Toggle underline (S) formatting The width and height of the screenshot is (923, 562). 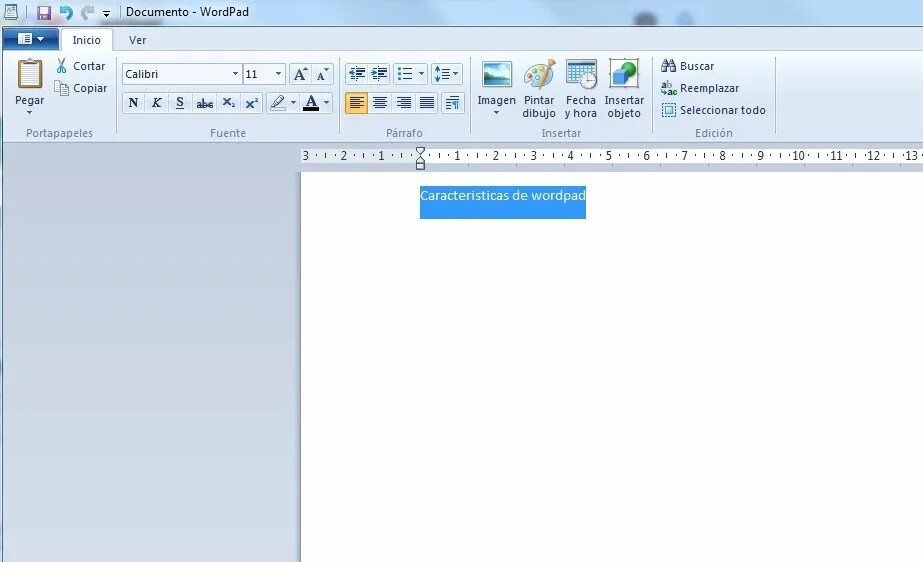click(180, 103)
